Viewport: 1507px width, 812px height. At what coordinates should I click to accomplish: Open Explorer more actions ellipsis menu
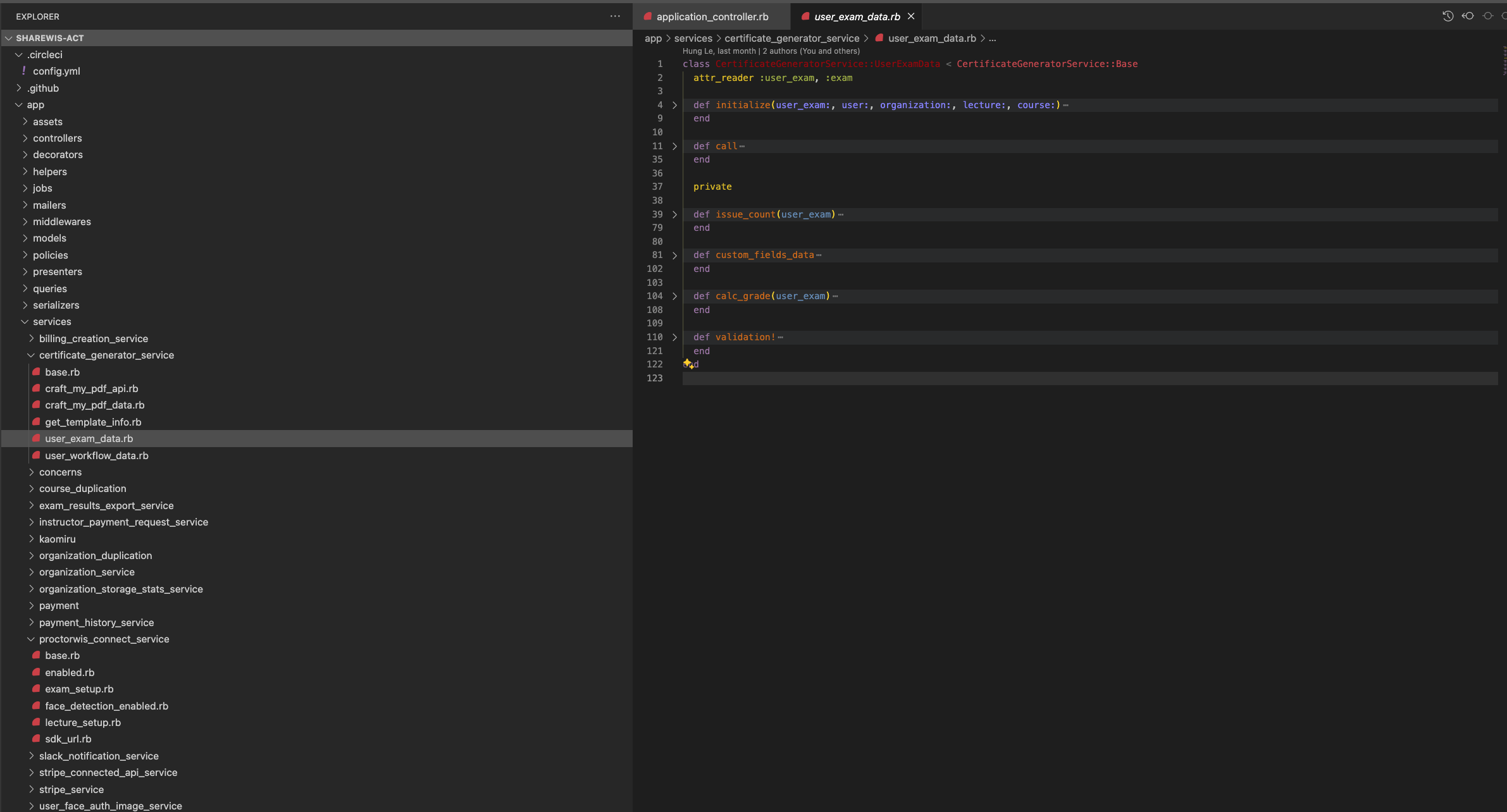pos(615,16)
